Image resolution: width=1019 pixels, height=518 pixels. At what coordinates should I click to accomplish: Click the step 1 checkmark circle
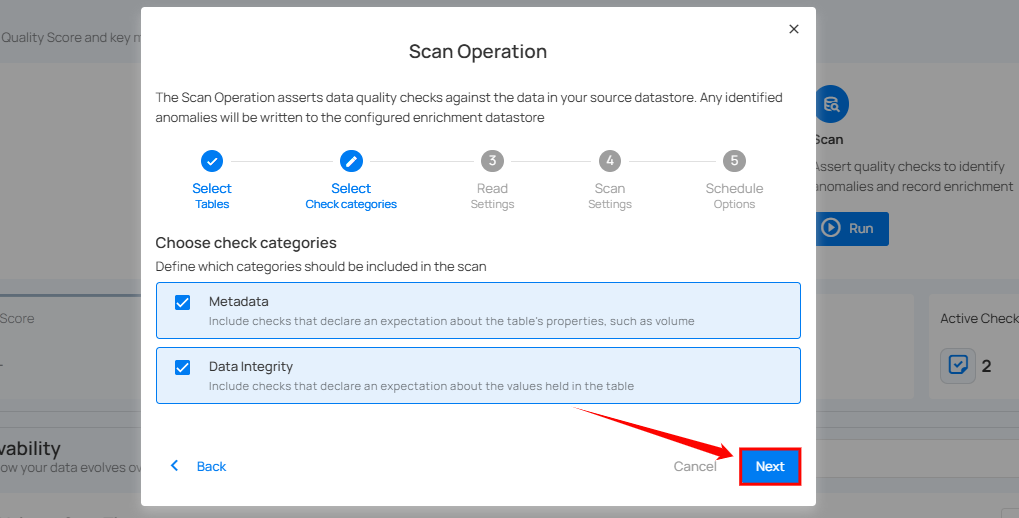tap(212, 161)
